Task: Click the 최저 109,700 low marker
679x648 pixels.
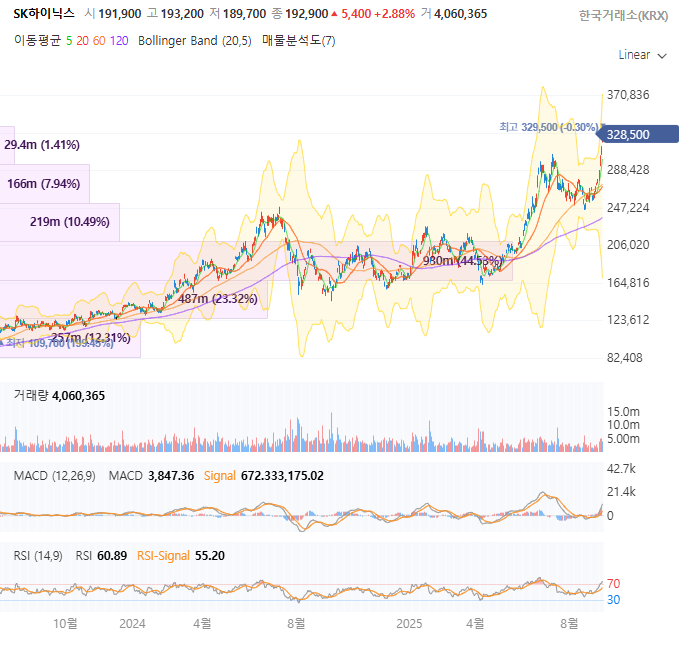Action: tap(58, 343)
